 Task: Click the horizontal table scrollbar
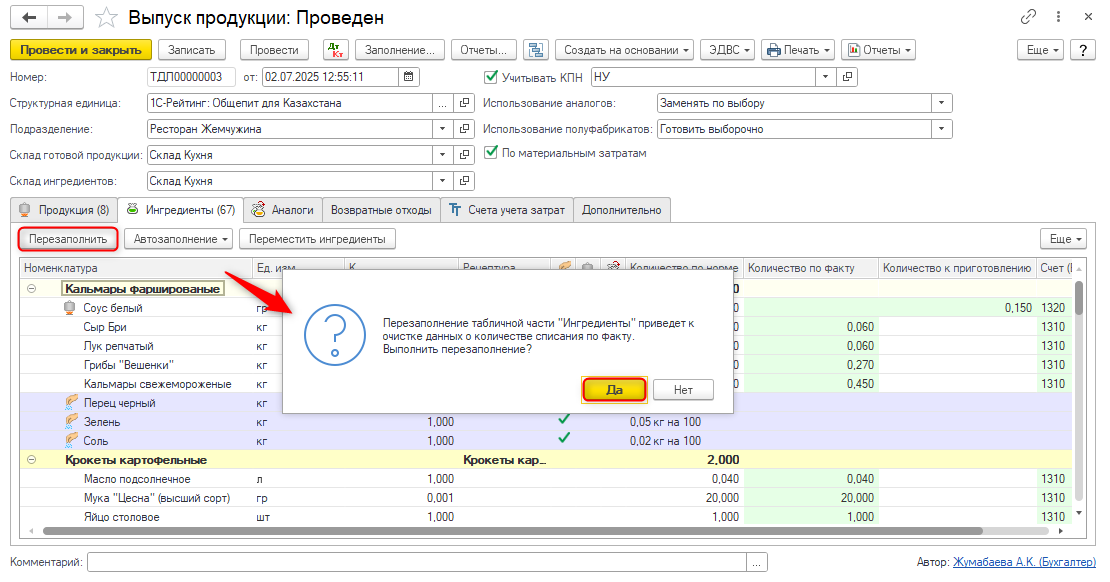[513, 530]
